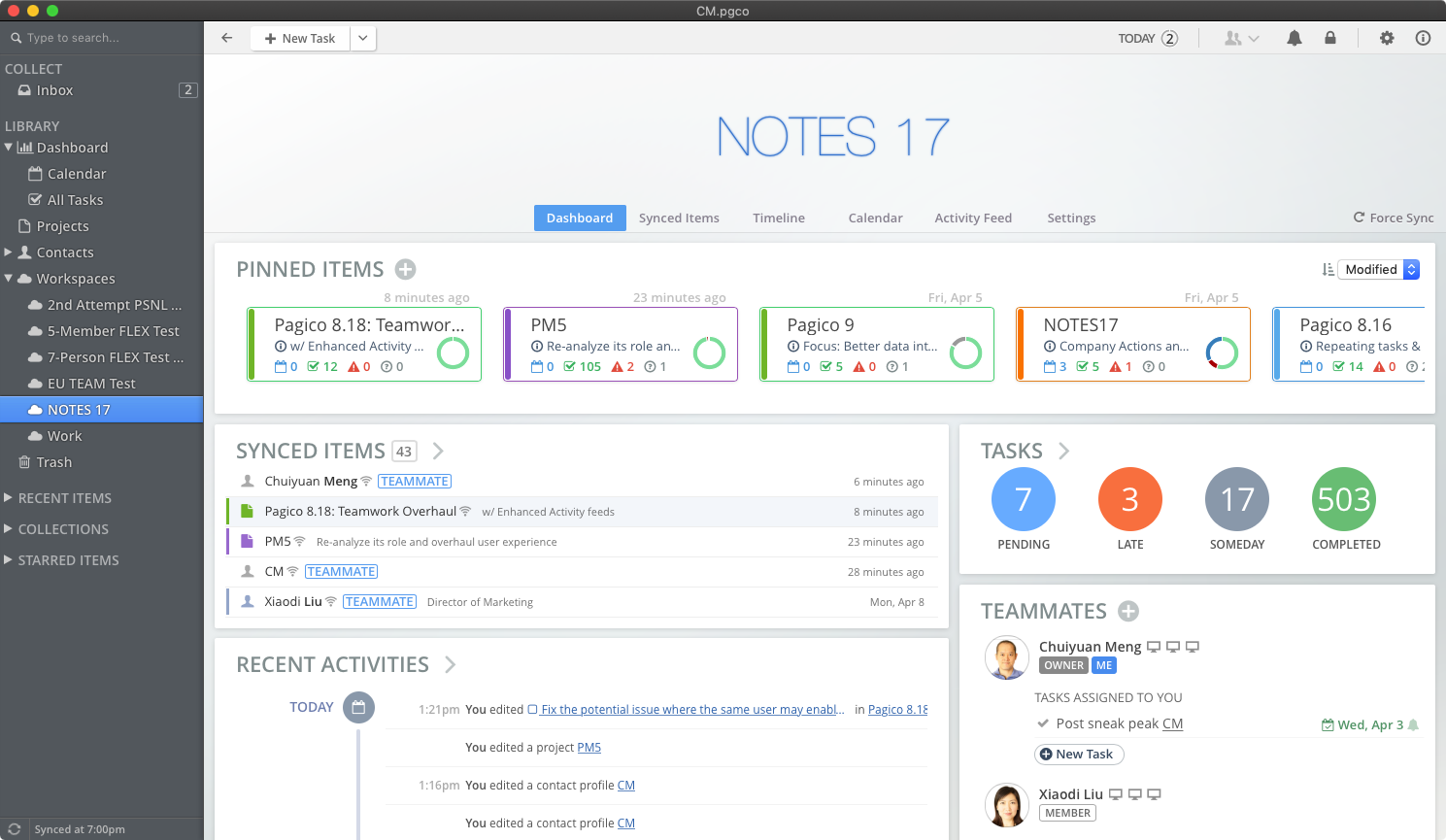The image size is (1446, 840).
Task: Expand RECENT ITEMS section
Action: pos(9,498)
